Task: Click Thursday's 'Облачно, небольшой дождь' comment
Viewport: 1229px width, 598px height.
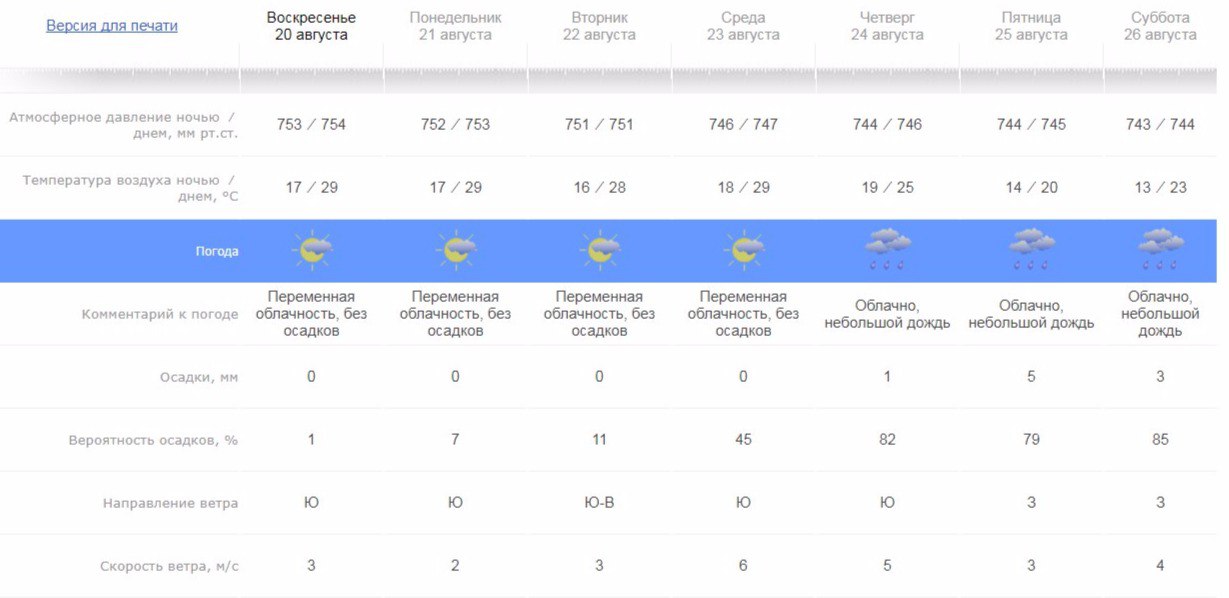Action: pyautogui.click(x=887, y=314)
